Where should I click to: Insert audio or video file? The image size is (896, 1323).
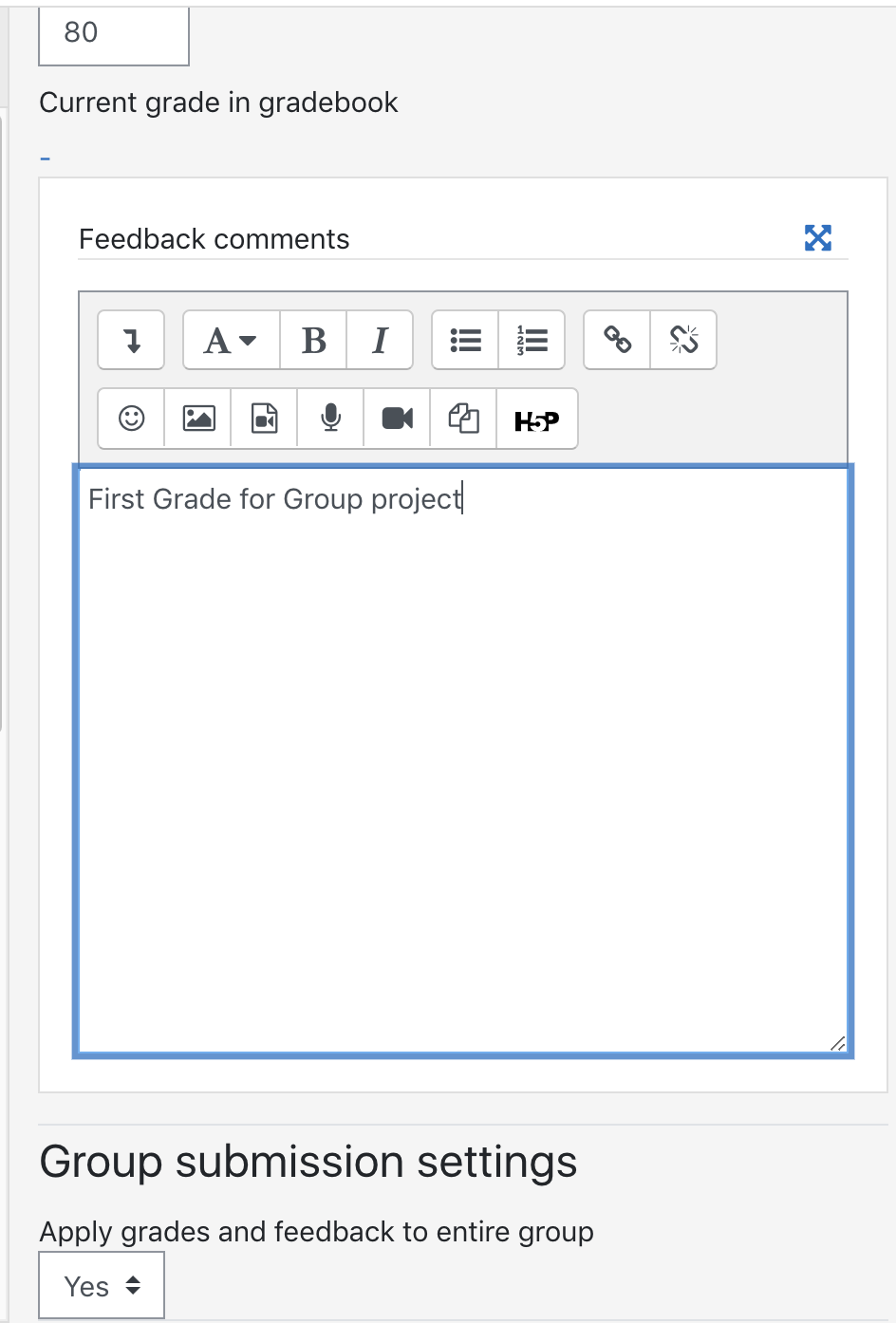click(x=264, y=418)
